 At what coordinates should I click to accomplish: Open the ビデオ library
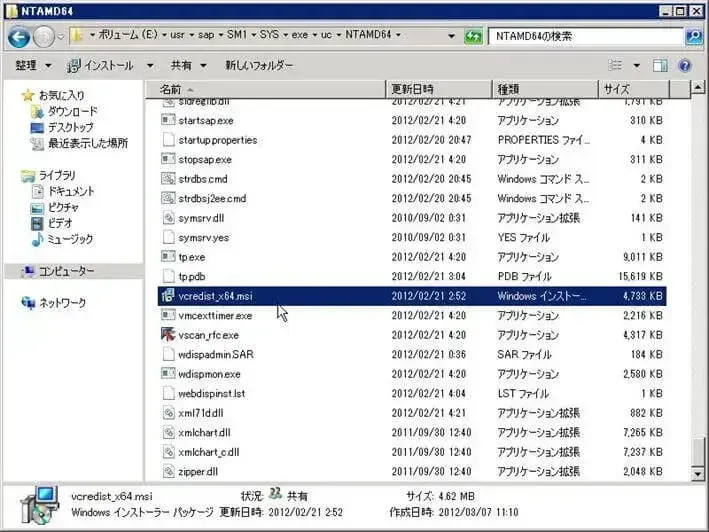60,223
